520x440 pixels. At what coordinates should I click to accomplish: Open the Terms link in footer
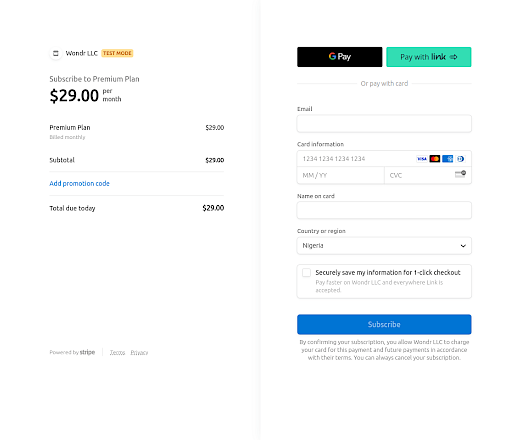(117, 353)
